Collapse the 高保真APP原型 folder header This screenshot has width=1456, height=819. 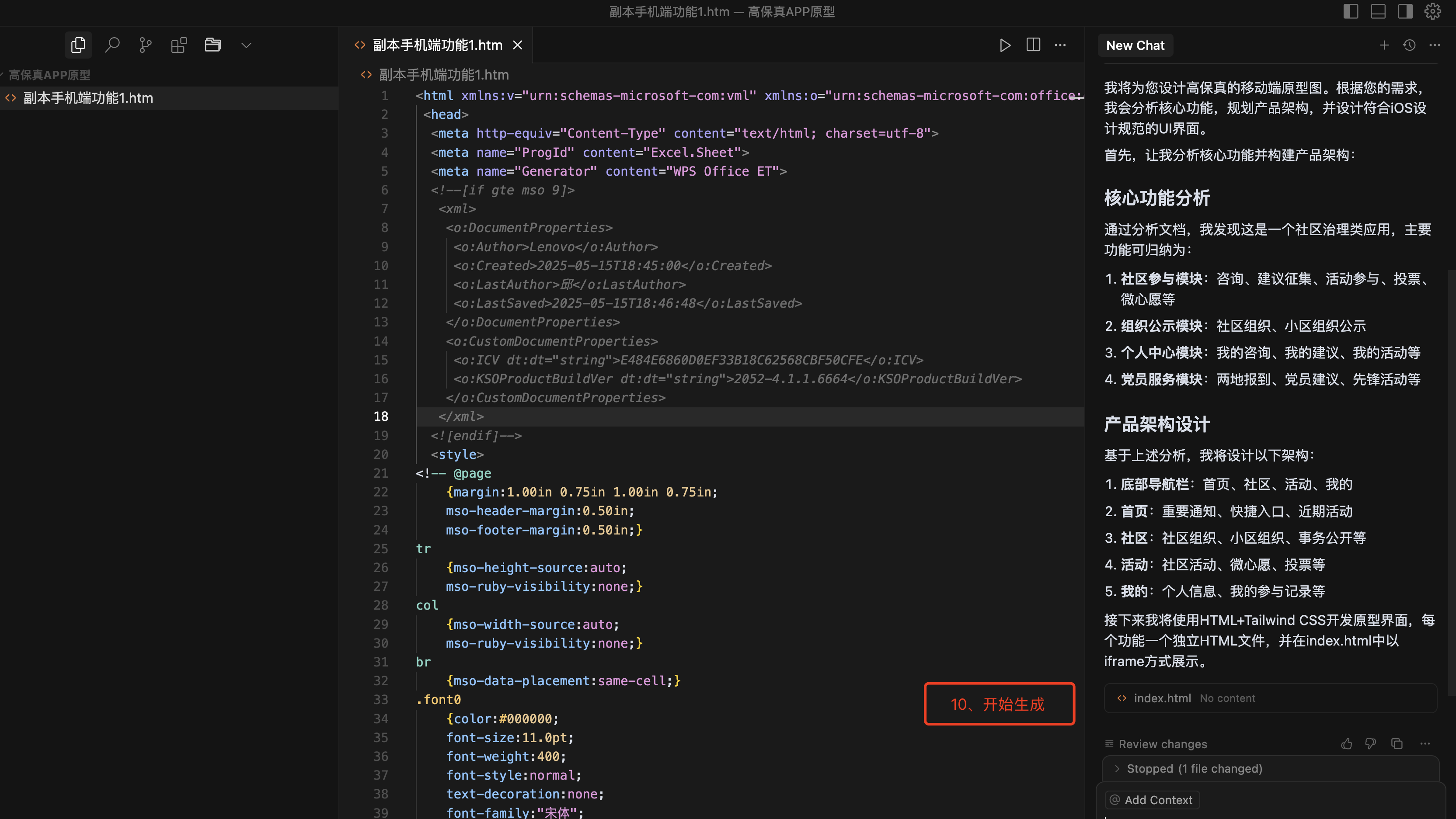[49, 75]
